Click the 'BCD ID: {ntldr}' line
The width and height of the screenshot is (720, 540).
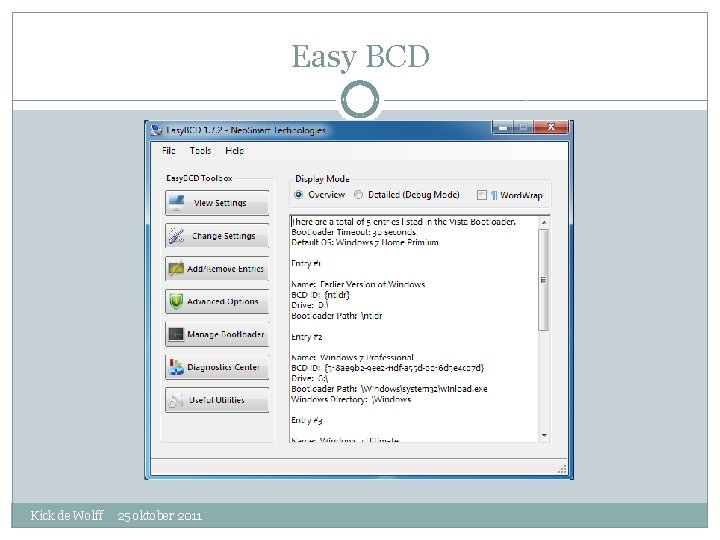click(320, 295)
